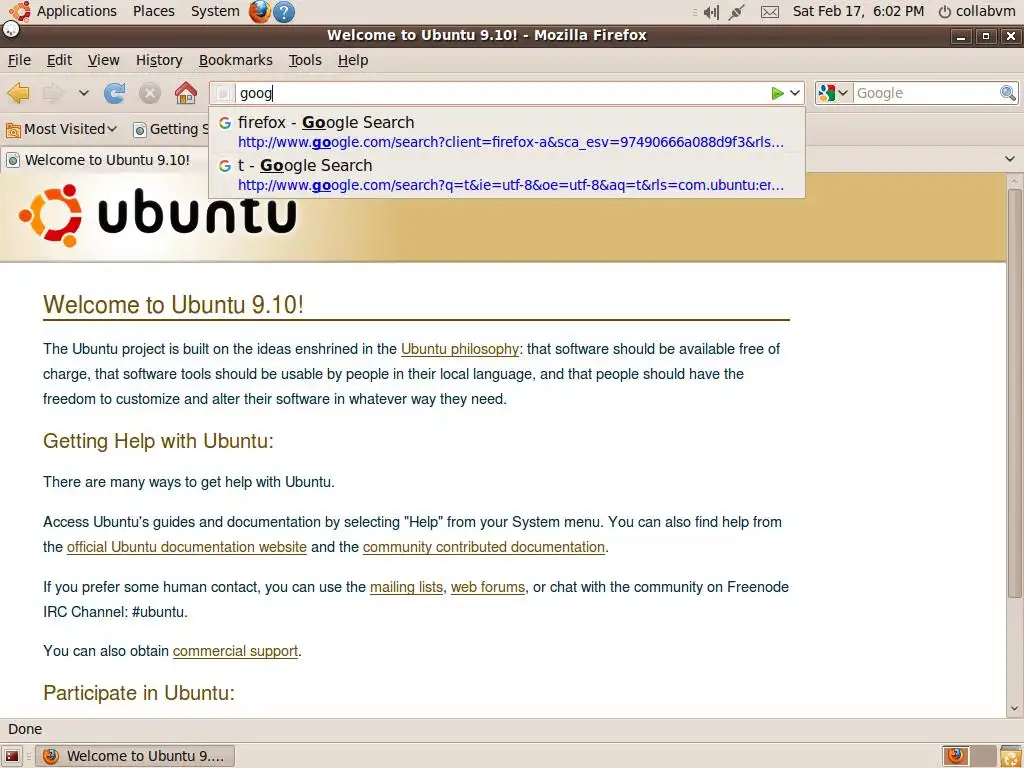Go to the Home page
1024x768 pixels.
(x=185, y=93)
